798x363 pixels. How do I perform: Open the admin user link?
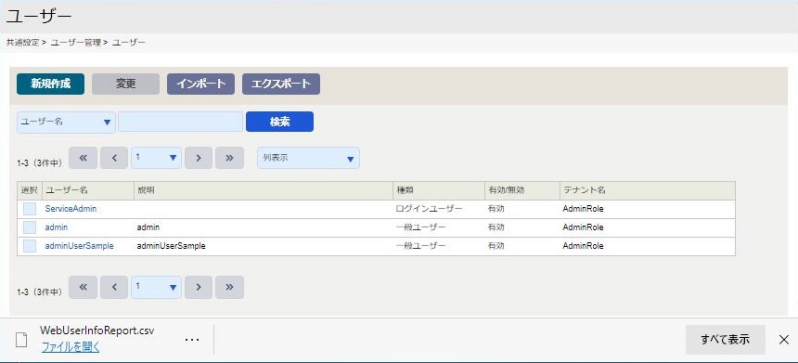tap(56, 227)
